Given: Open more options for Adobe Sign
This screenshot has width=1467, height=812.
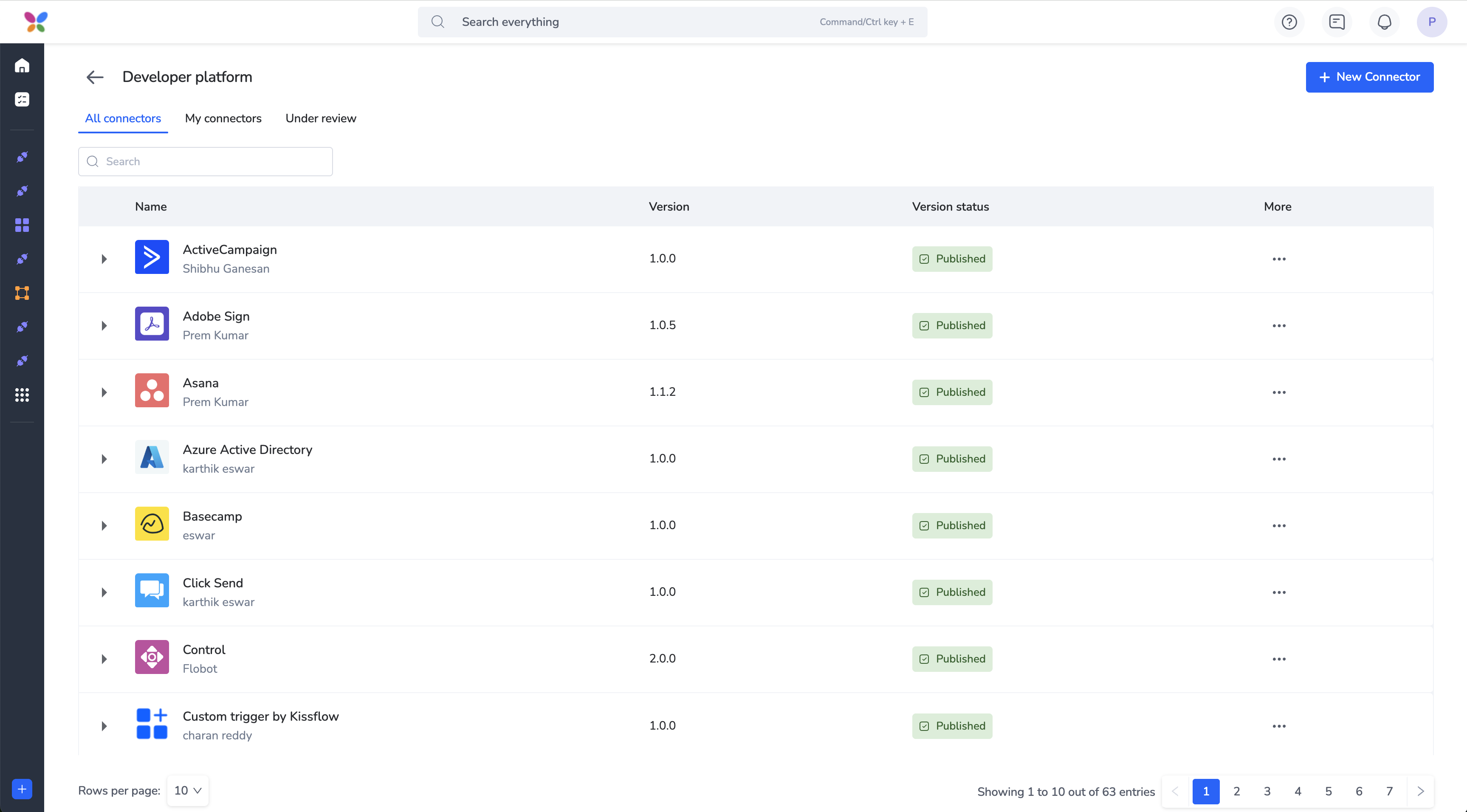Looking at the screenshot, I should pos(1279,326).
